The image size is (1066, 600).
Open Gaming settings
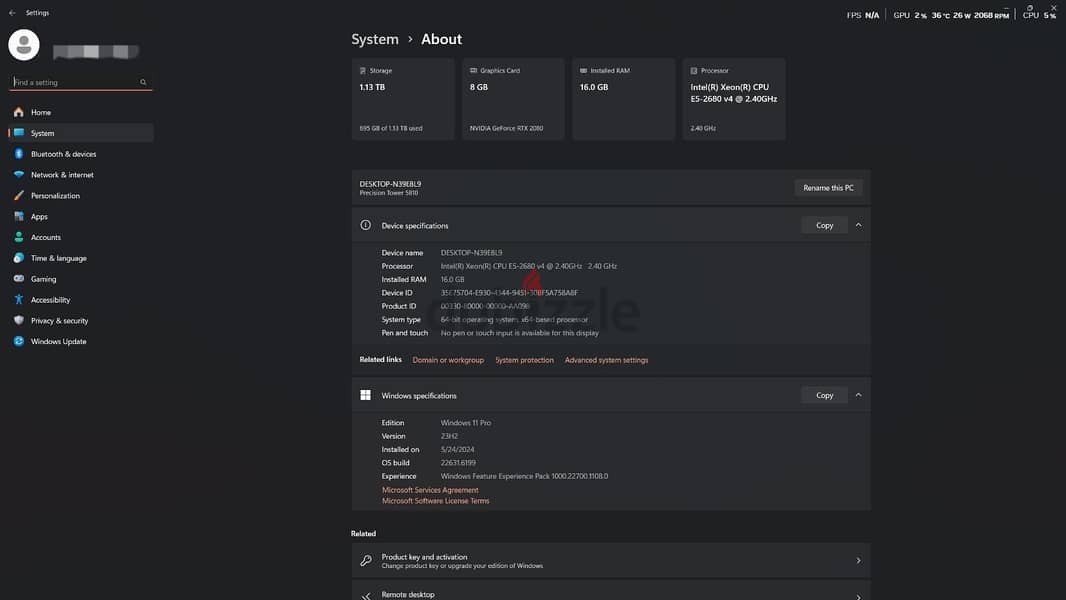tap(81, 279)
